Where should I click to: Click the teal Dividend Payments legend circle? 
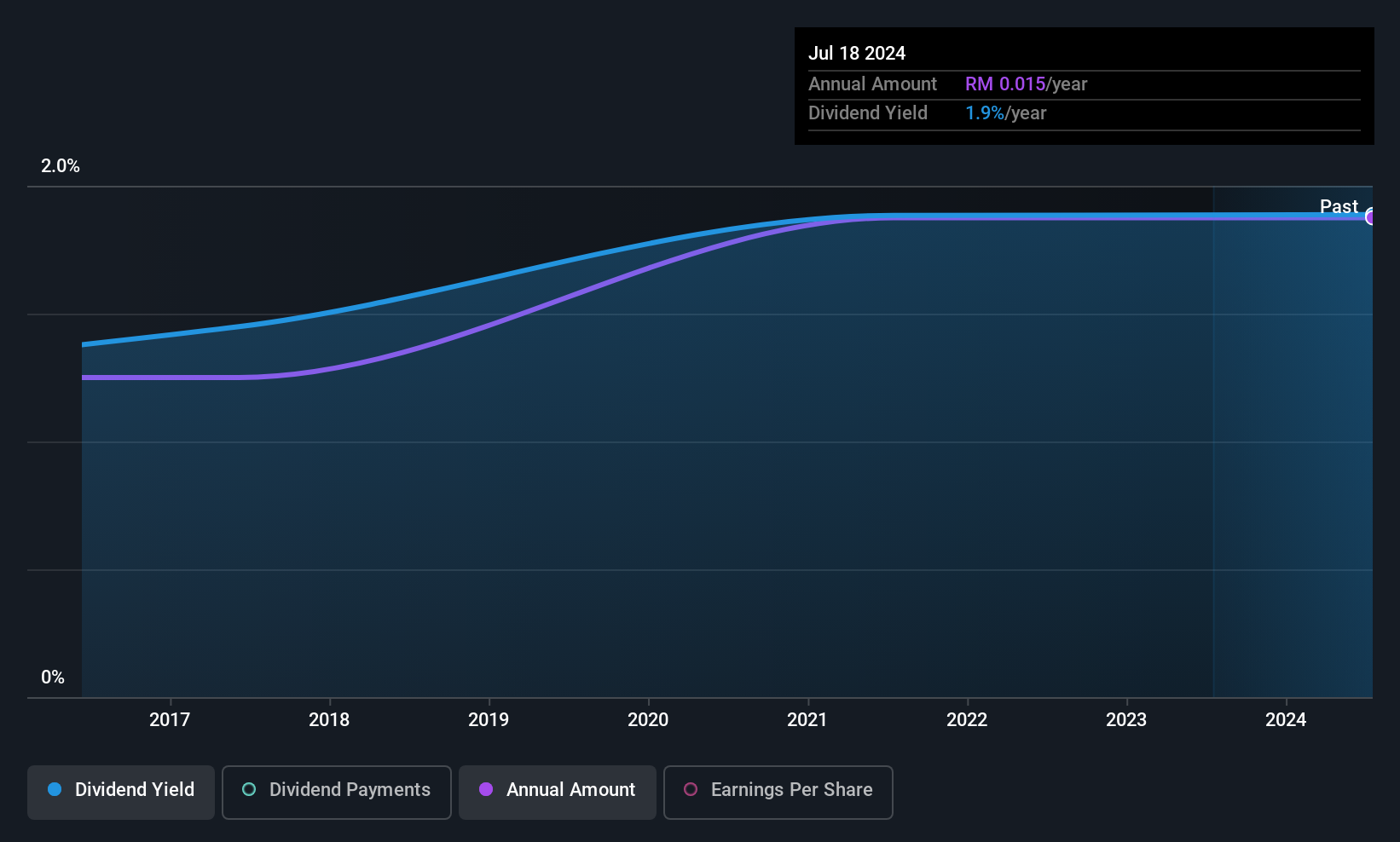tap(249, 789)
